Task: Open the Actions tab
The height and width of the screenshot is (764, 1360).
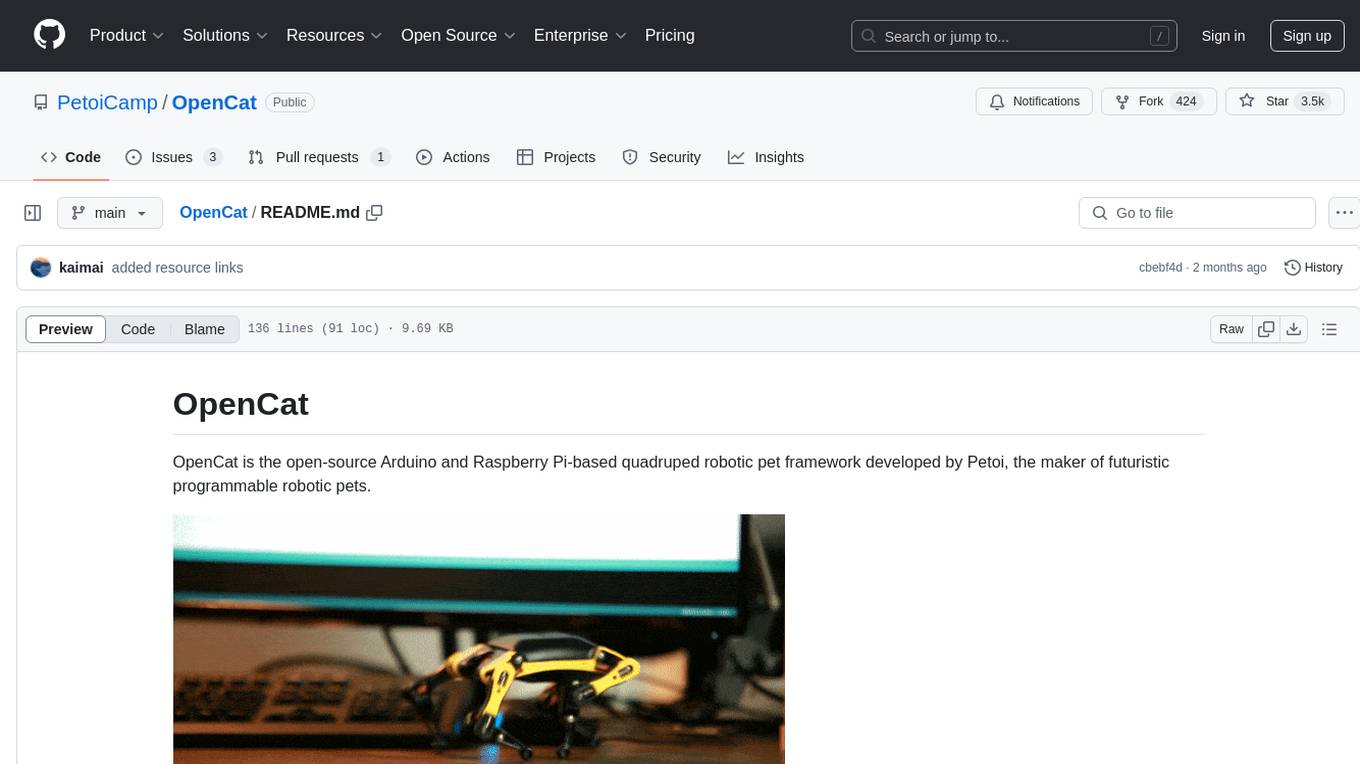Action: (x=452, y=157)
